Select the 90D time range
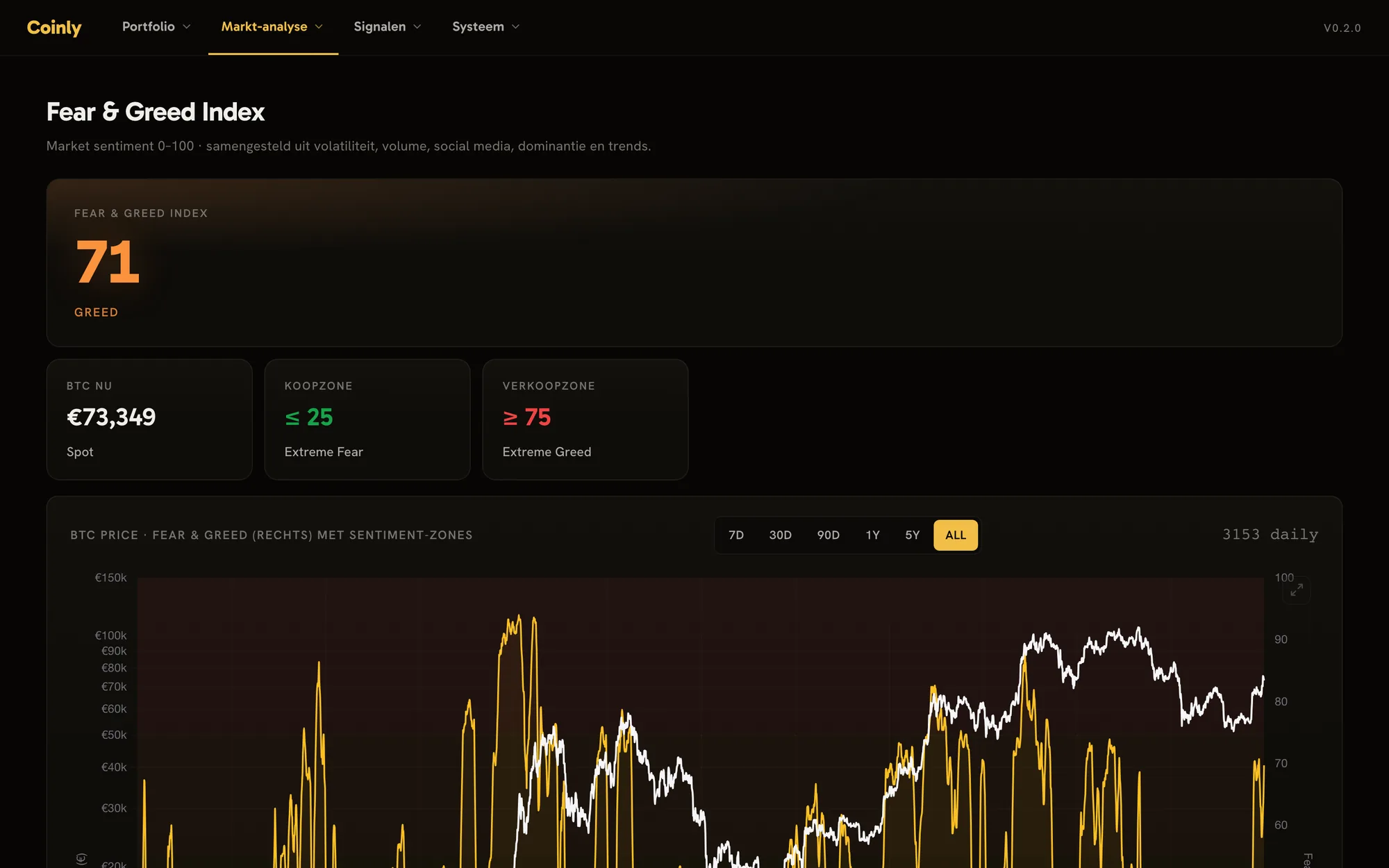1389x868 pixels. click(828, 535)
